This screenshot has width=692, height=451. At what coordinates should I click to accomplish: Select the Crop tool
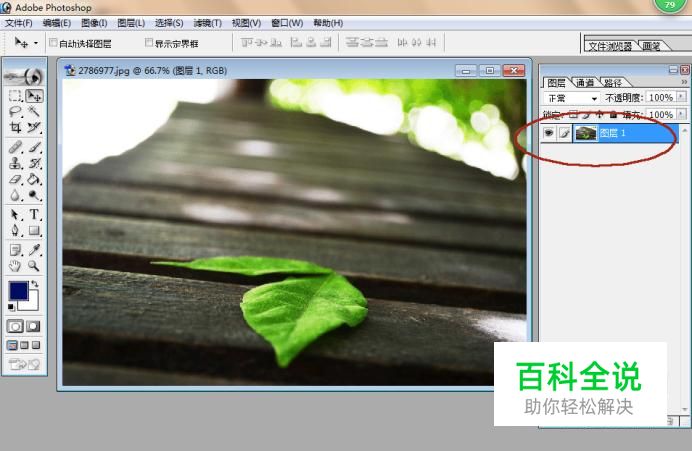15,128
